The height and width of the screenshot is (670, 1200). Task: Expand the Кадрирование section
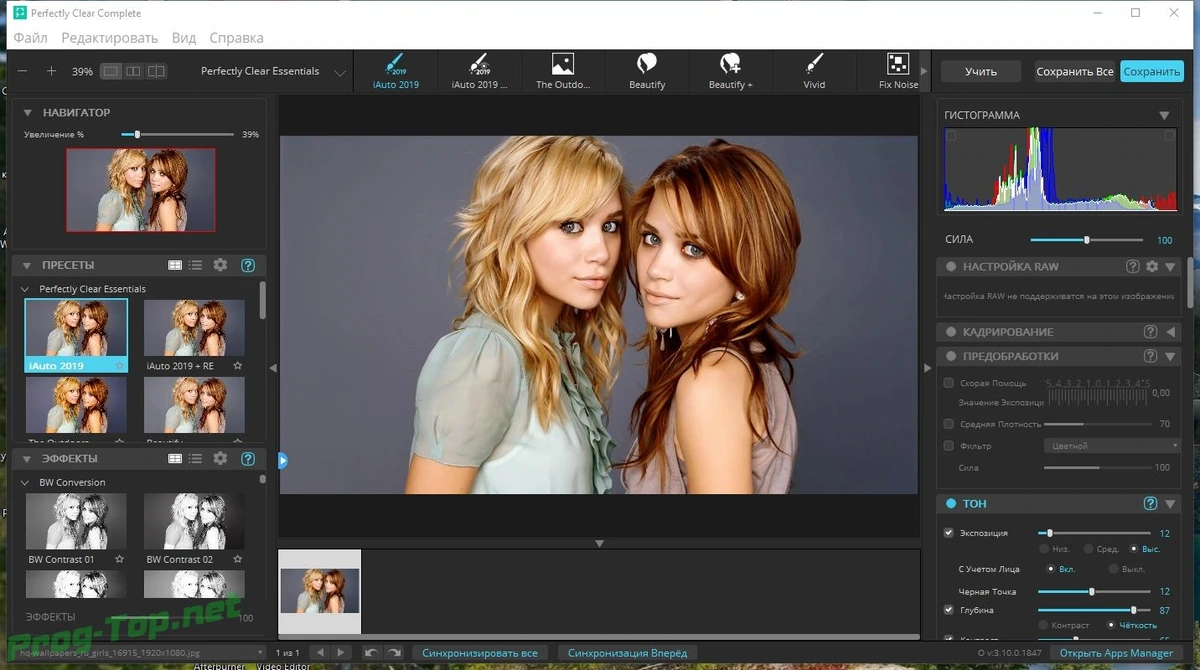tap(1171, 331)
